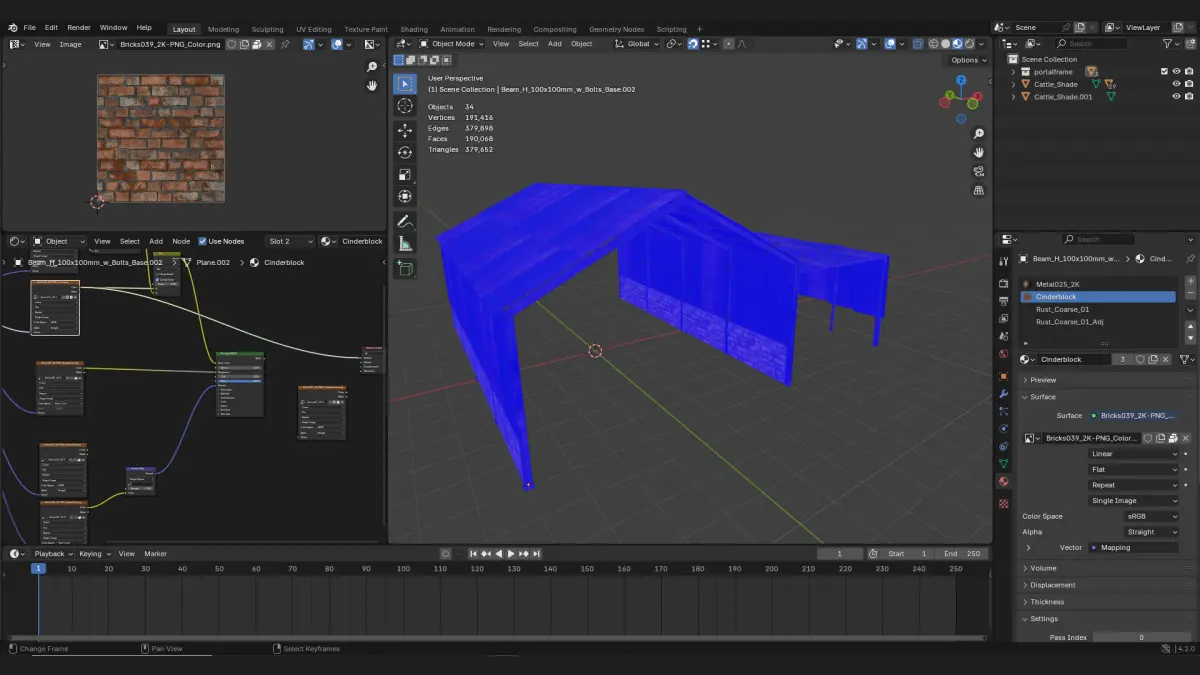Play the animation in timeline
This screenshot has width=1200, height=675.
510,553
